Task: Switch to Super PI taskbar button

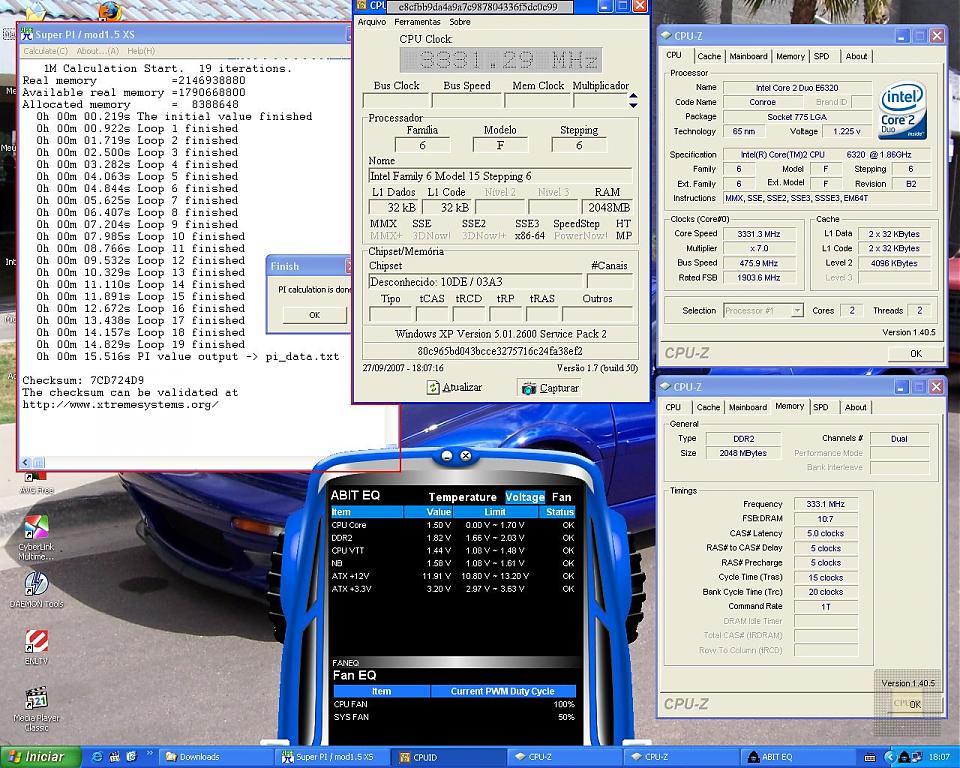Action: point(331,757)
